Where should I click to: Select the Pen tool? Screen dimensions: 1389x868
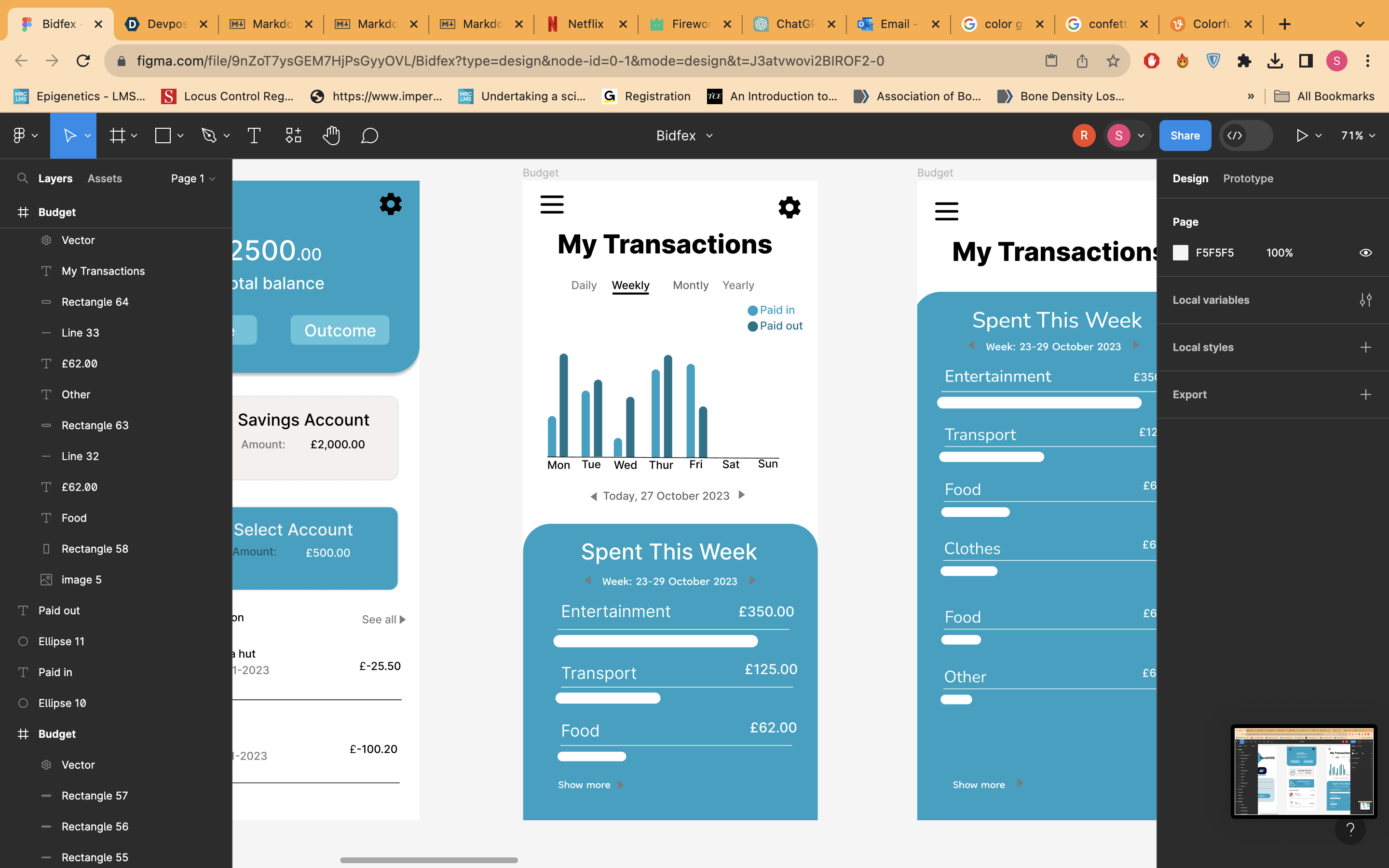point(209,136)
